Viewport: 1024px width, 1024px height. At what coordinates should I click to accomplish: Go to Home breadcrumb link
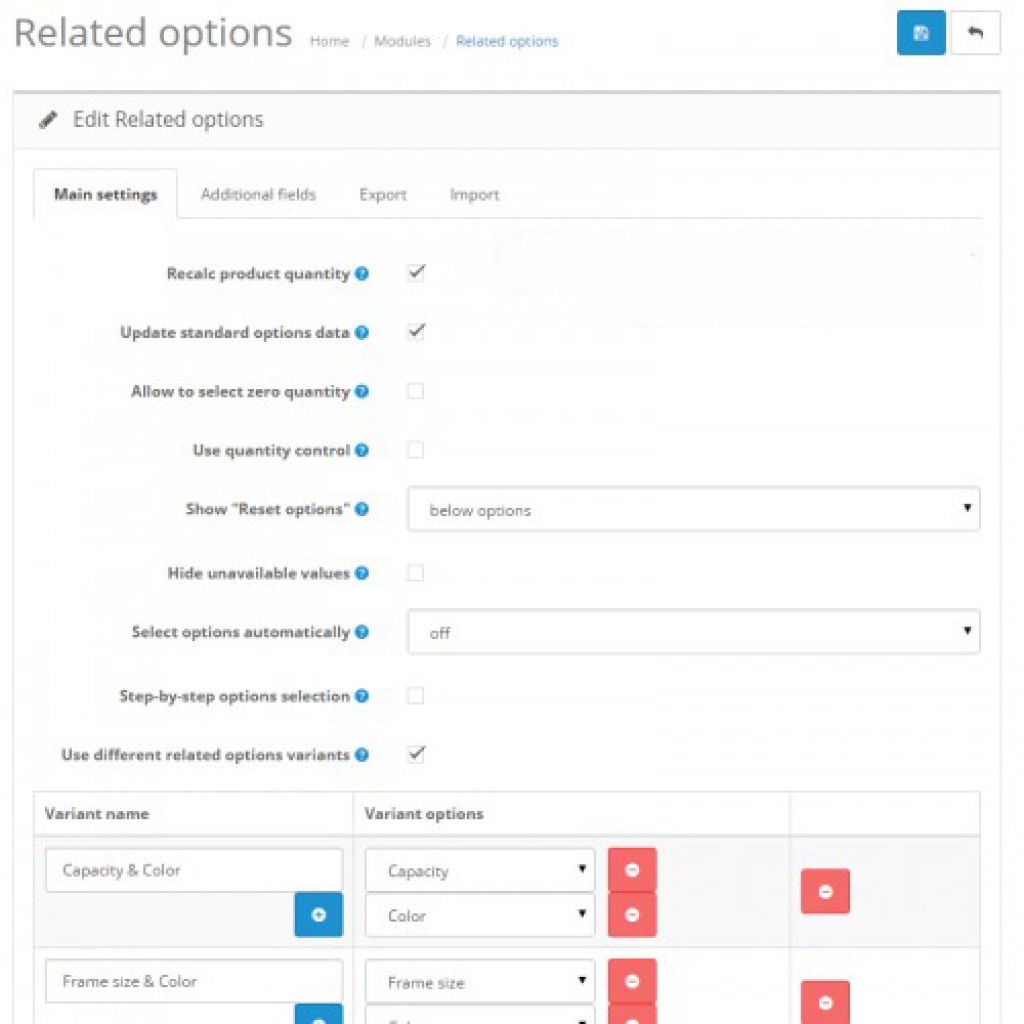tap(330, 42)
